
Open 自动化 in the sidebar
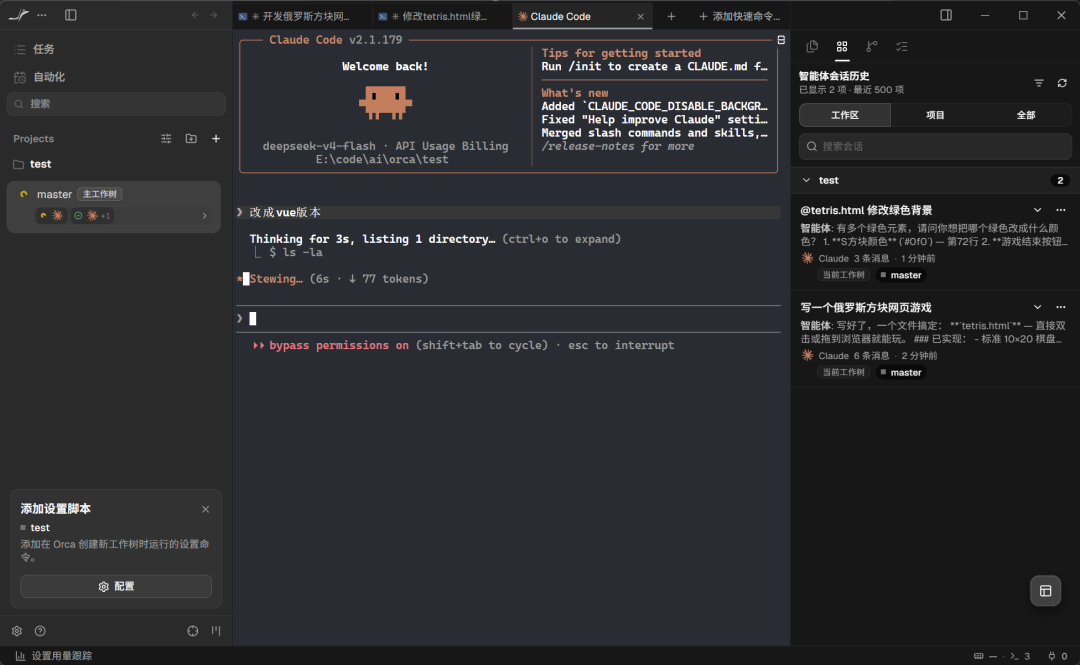(116, 77)
